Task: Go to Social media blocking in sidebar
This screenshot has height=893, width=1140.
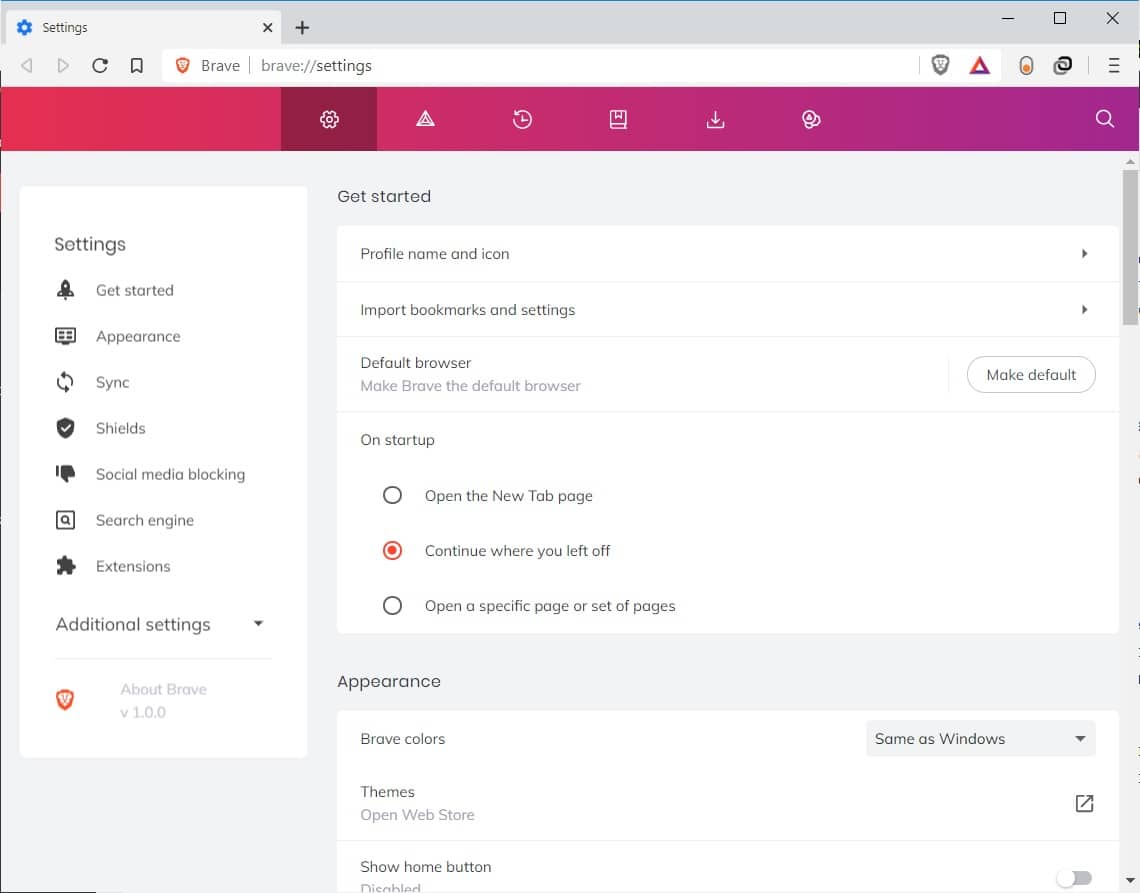Action: click(170, 474)
